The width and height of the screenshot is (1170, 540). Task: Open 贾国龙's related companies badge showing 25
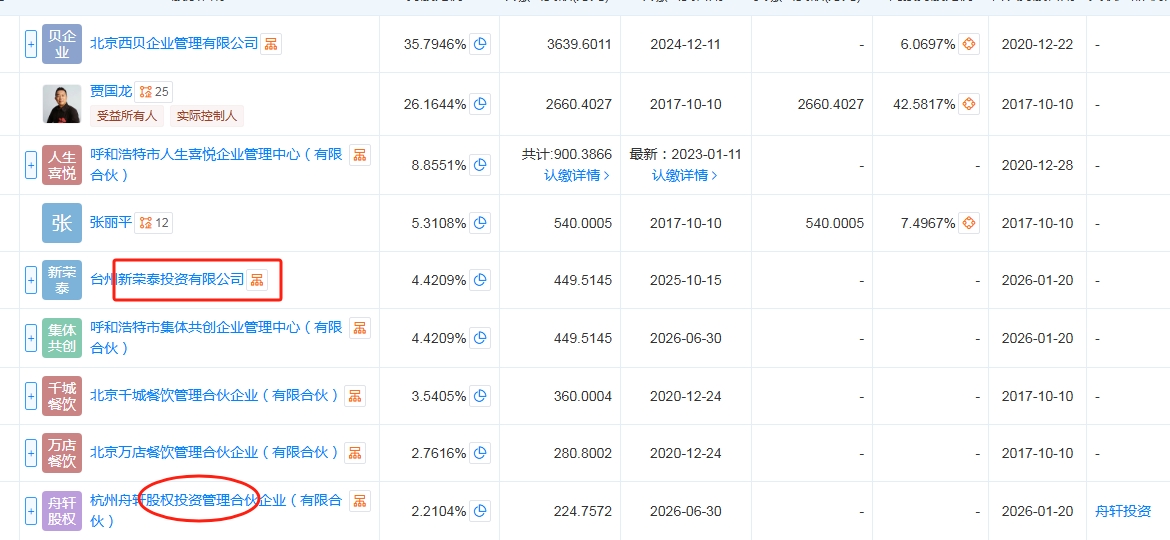(154, 91)
